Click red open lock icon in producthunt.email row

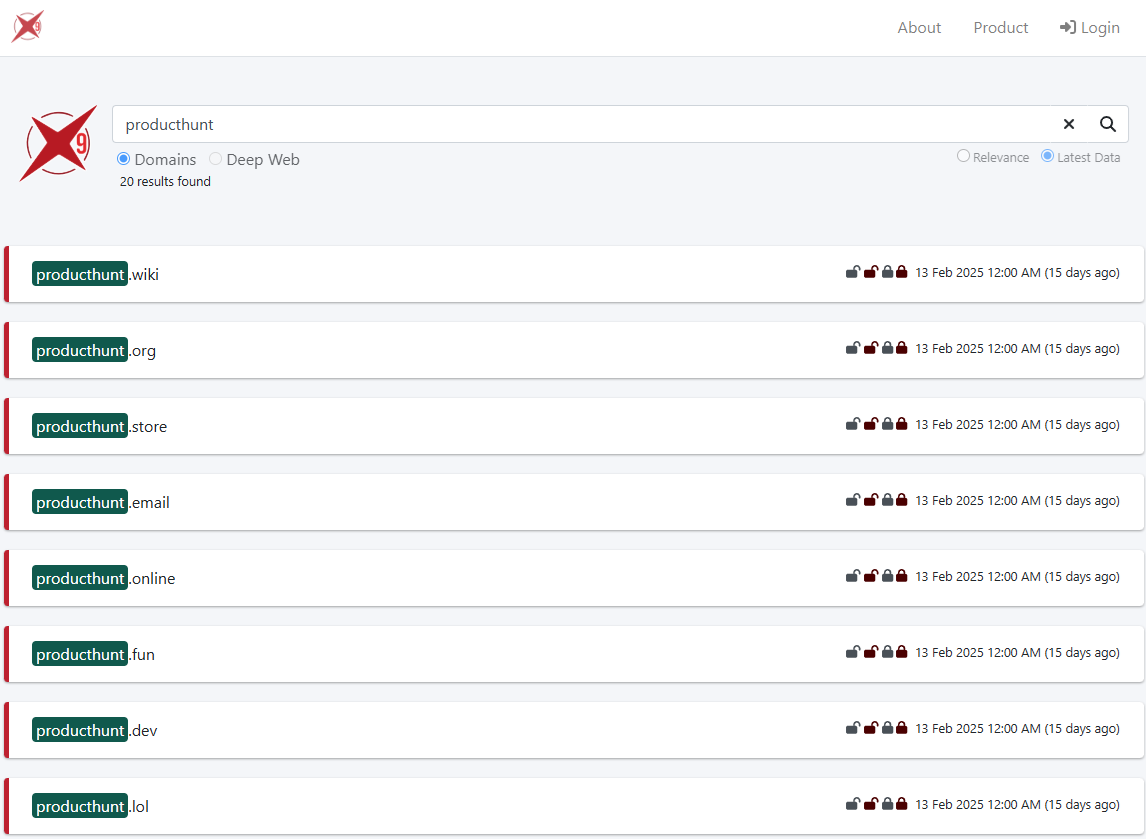click(870, 500)
